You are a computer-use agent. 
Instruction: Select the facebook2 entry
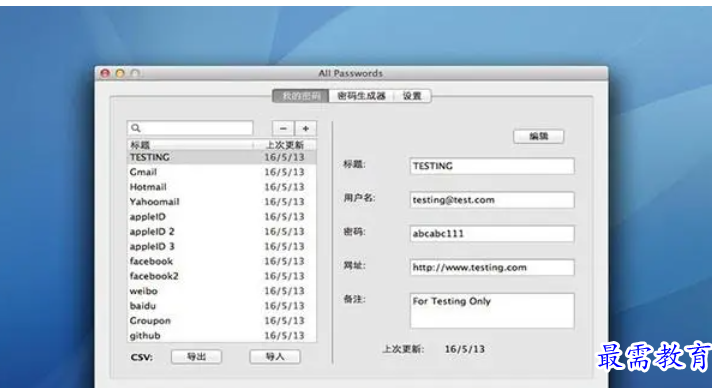point(221,276)
